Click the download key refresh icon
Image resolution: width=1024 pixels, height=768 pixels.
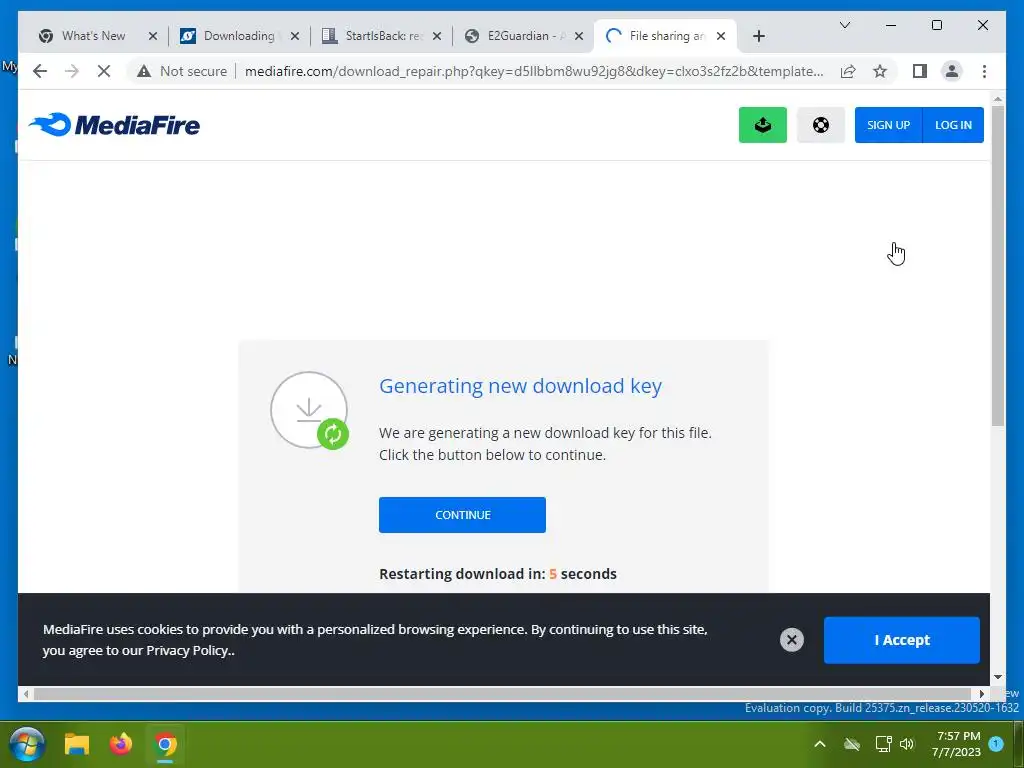pos(333,434)
